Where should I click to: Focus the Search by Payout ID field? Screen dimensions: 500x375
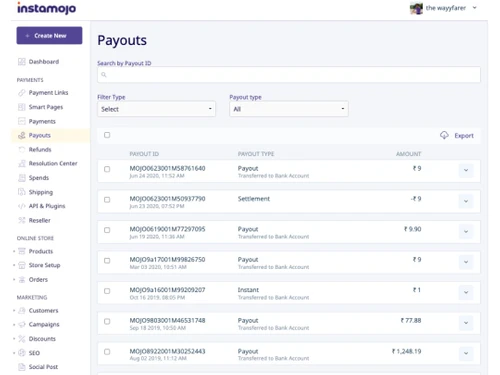tap(289, 75)
